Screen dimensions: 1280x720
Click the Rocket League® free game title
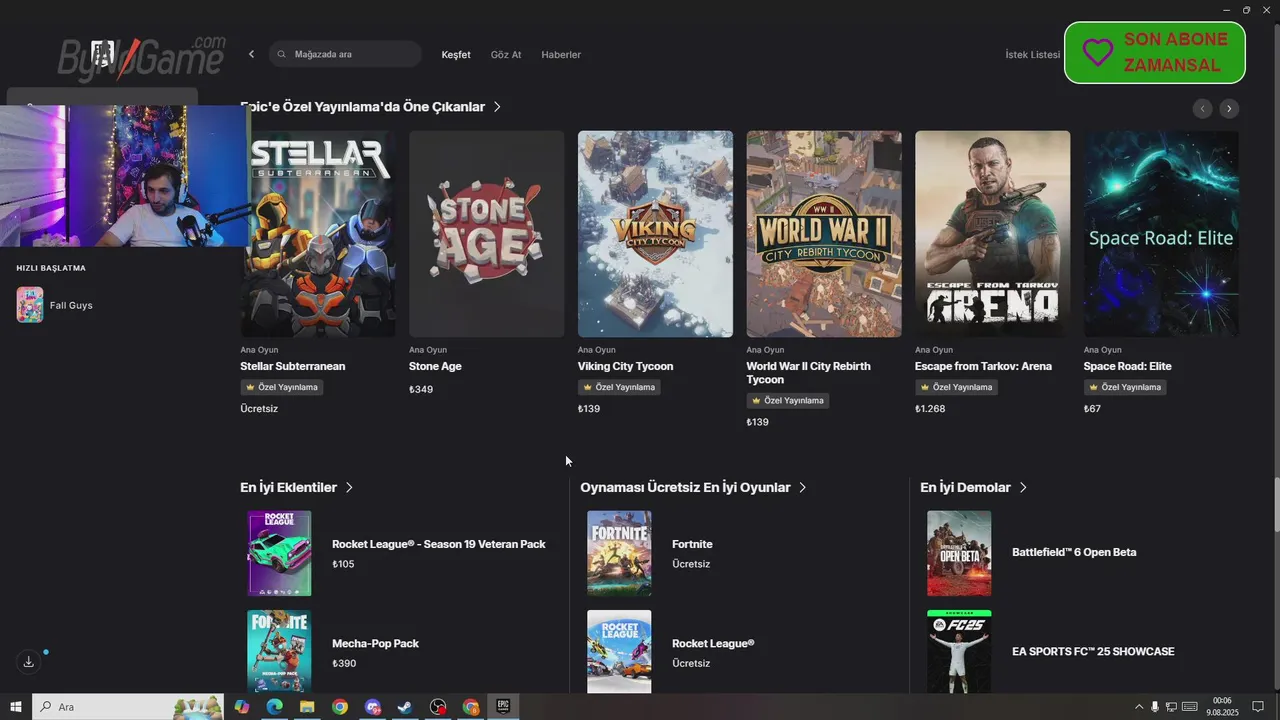713,644
